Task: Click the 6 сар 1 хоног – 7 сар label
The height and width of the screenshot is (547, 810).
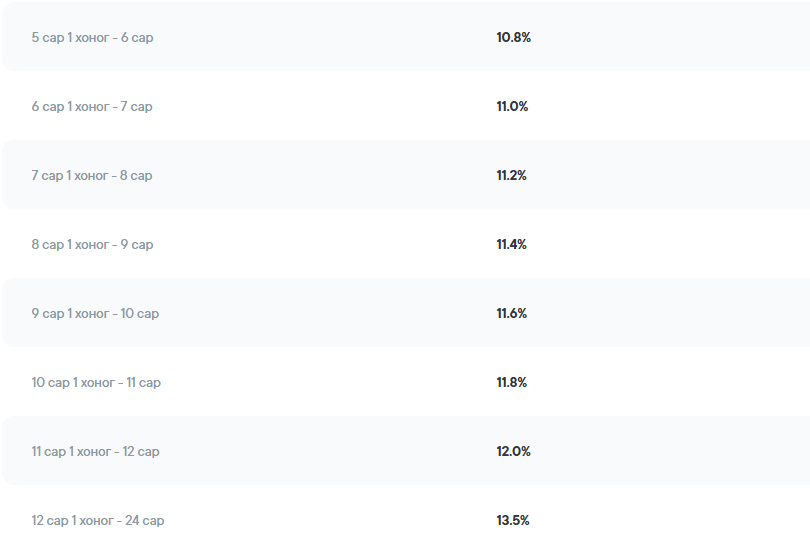Action: [92, 107]
